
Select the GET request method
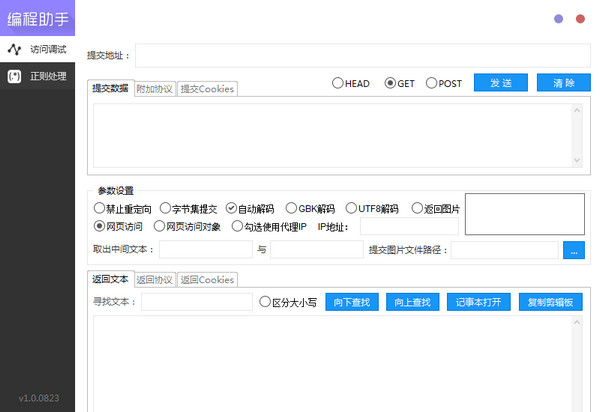[x=399, y=83]
